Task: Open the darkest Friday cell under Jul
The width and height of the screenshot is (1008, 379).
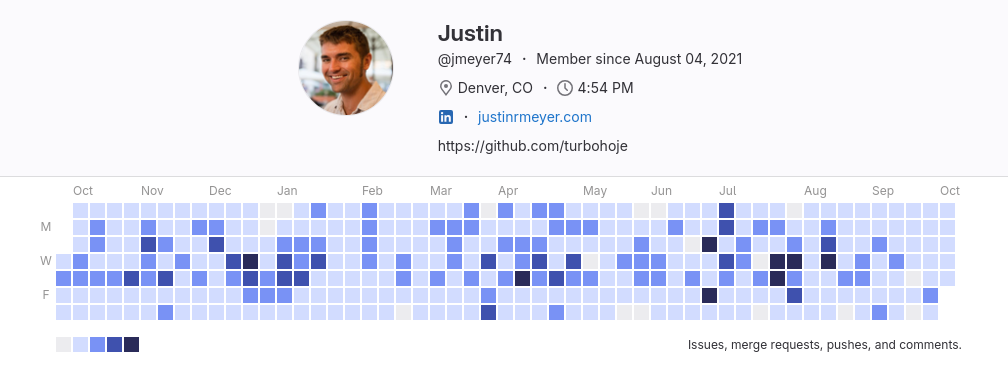Action: pos(709,295)
